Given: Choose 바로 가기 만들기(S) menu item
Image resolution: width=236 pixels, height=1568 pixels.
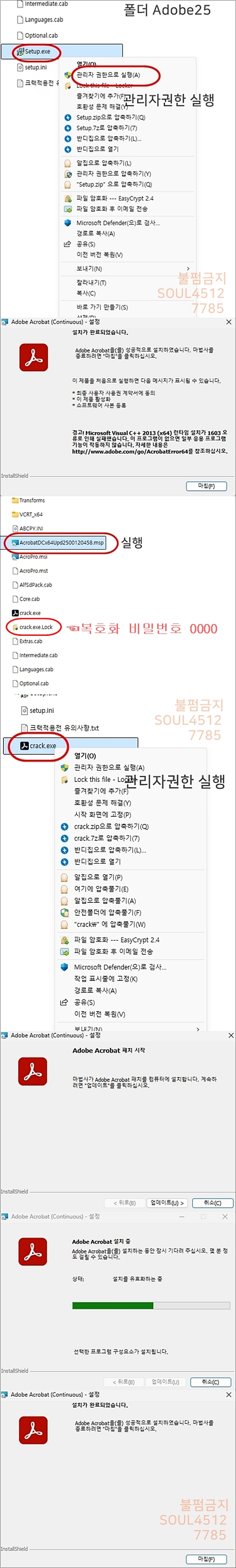Looking at the screenshot, I should 101,307.
